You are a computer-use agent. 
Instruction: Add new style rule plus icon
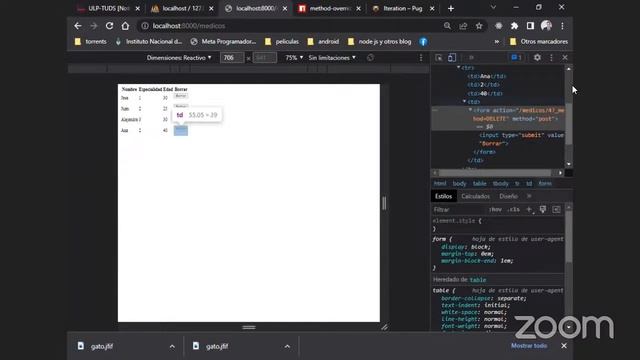[x=529, y=209]
